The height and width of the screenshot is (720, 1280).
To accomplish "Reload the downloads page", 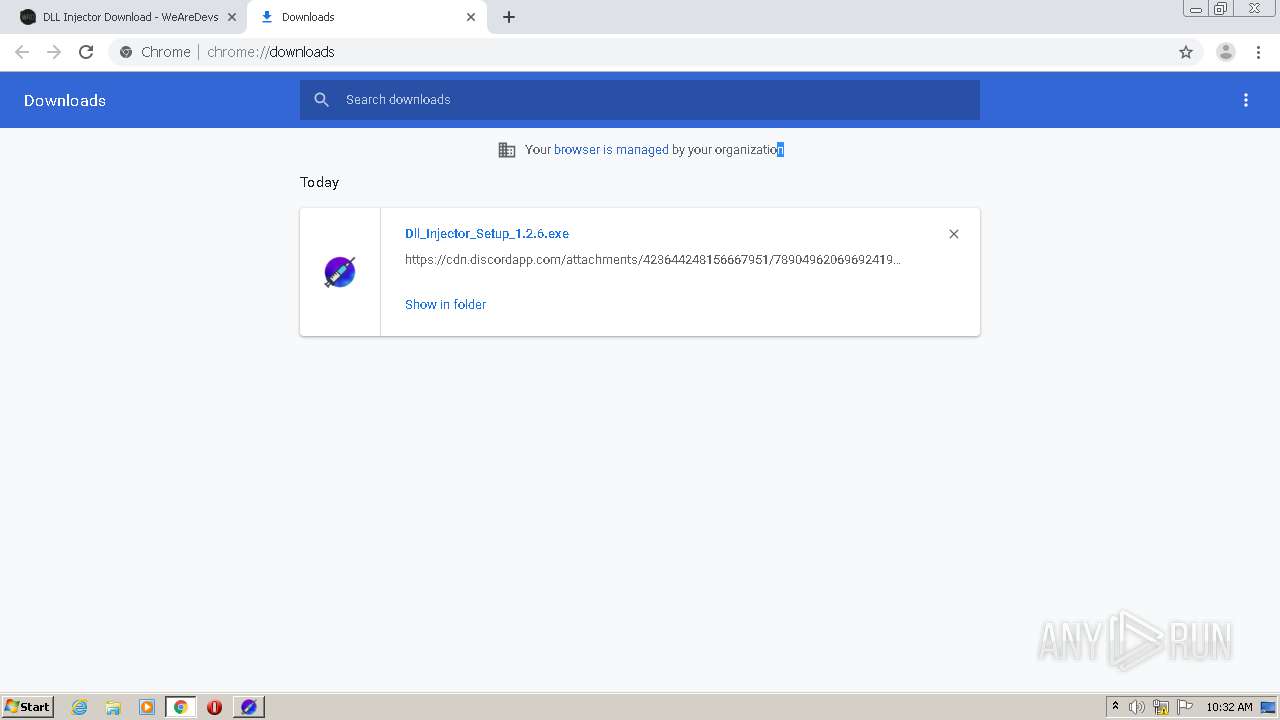I will (x=86, y=52).
